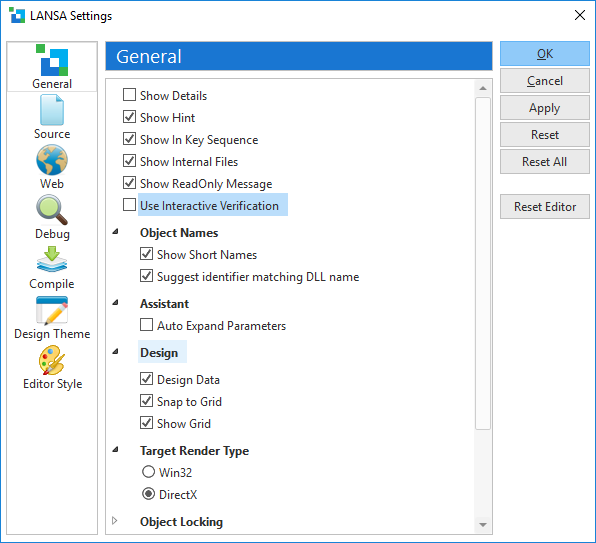Viewport: 596px width, 543px height.
Task: Select the Design Theme pencil icon
Action: pyautogui.click(x=52, y=311)
